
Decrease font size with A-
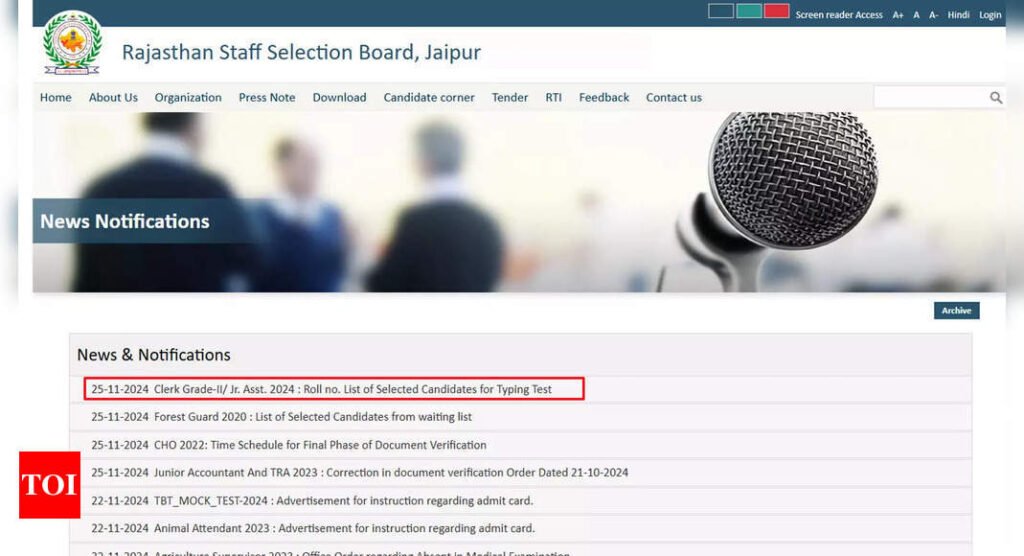click(933, 14)
